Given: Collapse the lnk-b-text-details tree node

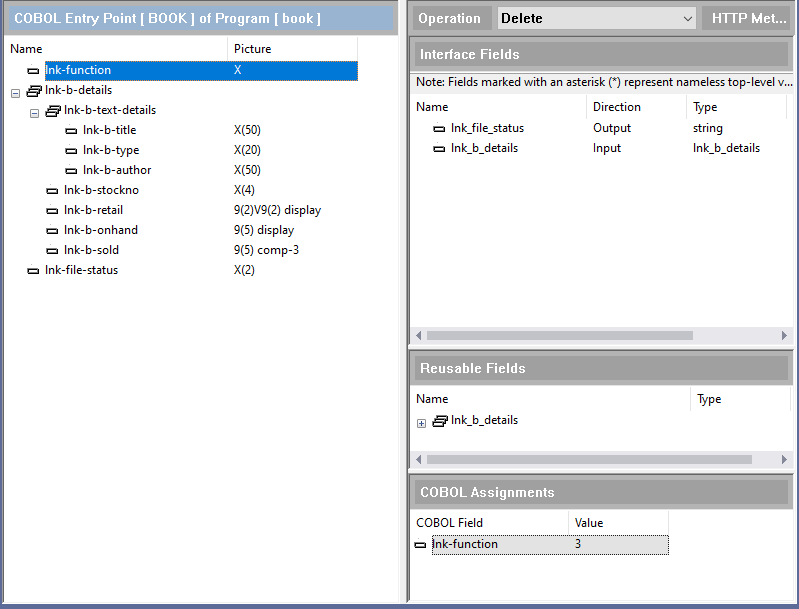Looking at the screenshot, I should 34,112.
